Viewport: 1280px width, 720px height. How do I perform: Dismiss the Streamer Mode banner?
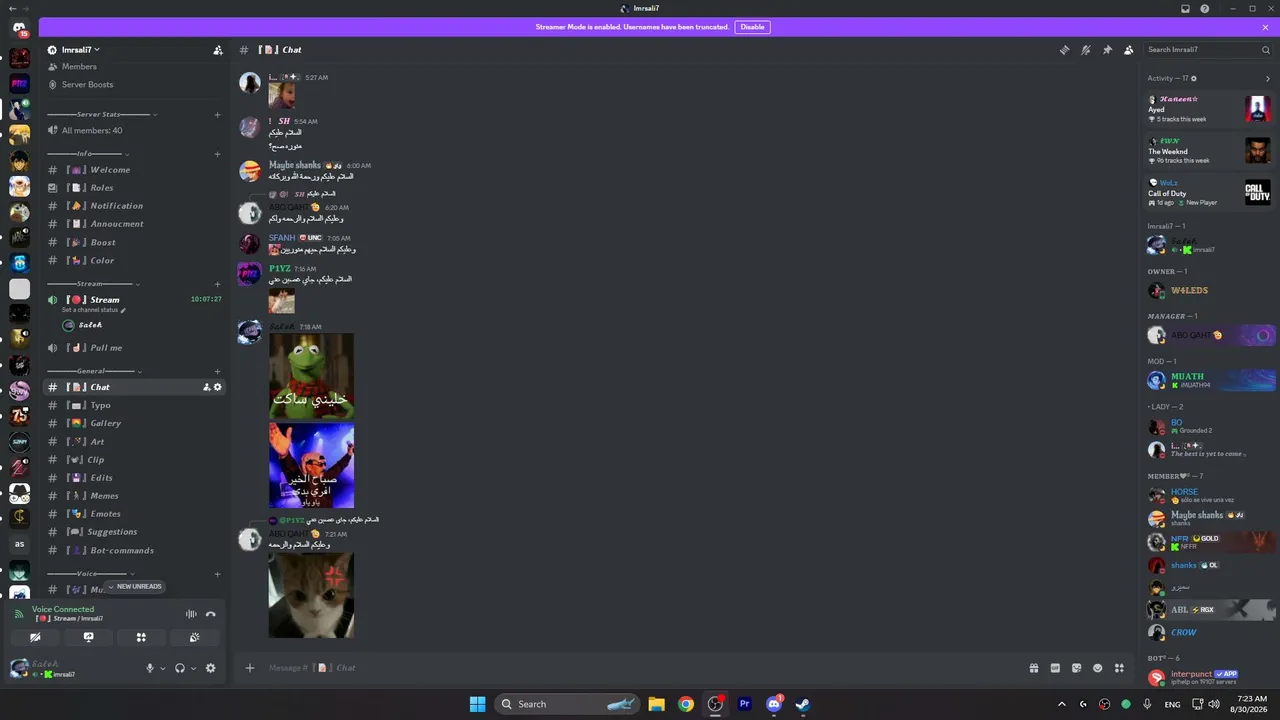[x=1265, y=27]
